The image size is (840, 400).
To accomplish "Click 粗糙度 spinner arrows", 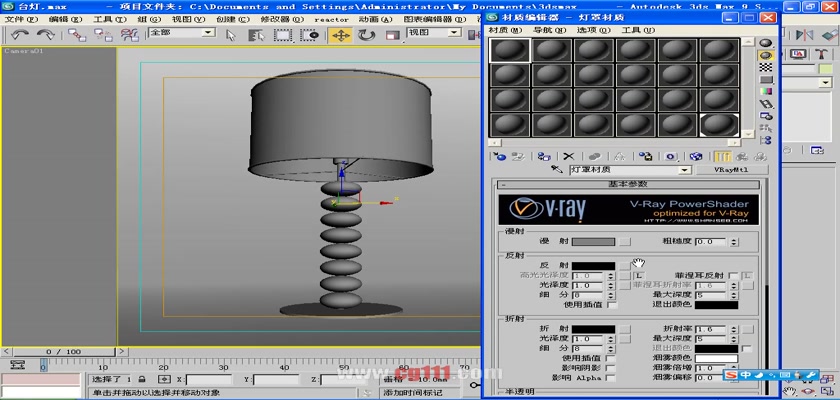I will tap(733, 242).
